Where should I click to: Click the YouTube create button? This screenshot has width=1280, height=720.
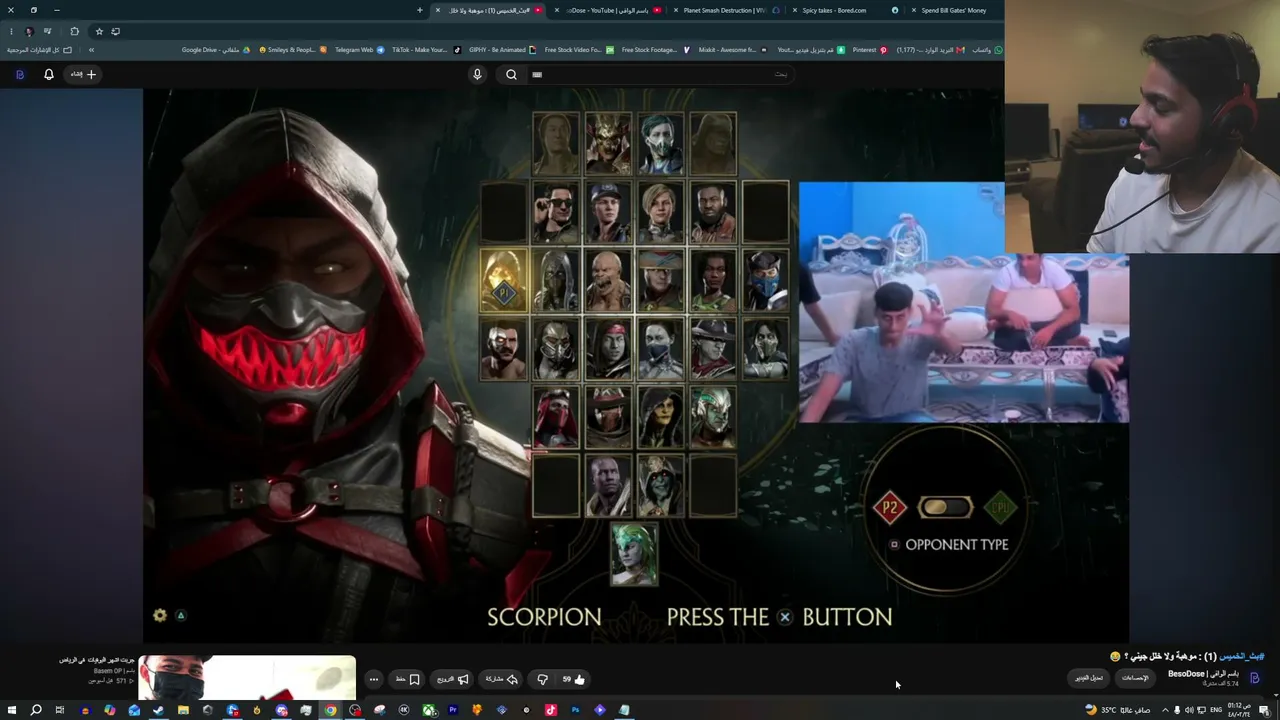point(83,74)
